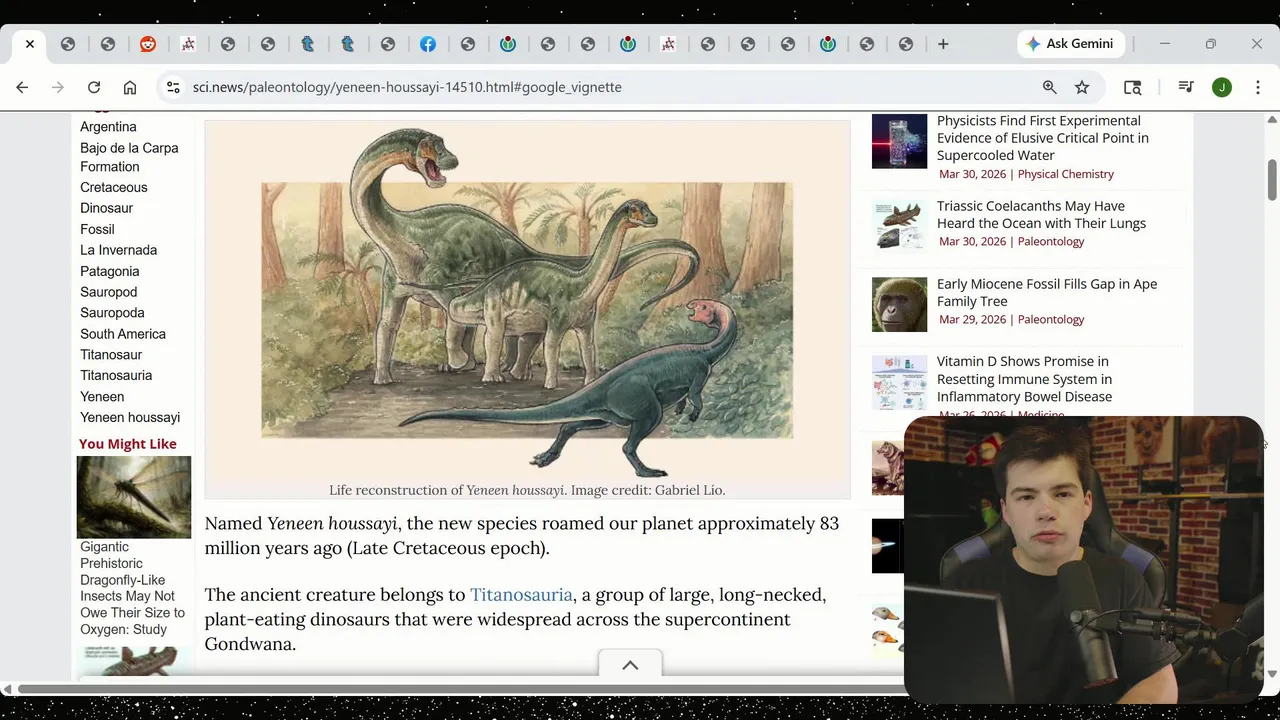The height and width of the screenshot is (720, 1280).
Task: Open Physical Chemistry category link
Action: [1065, 174]
